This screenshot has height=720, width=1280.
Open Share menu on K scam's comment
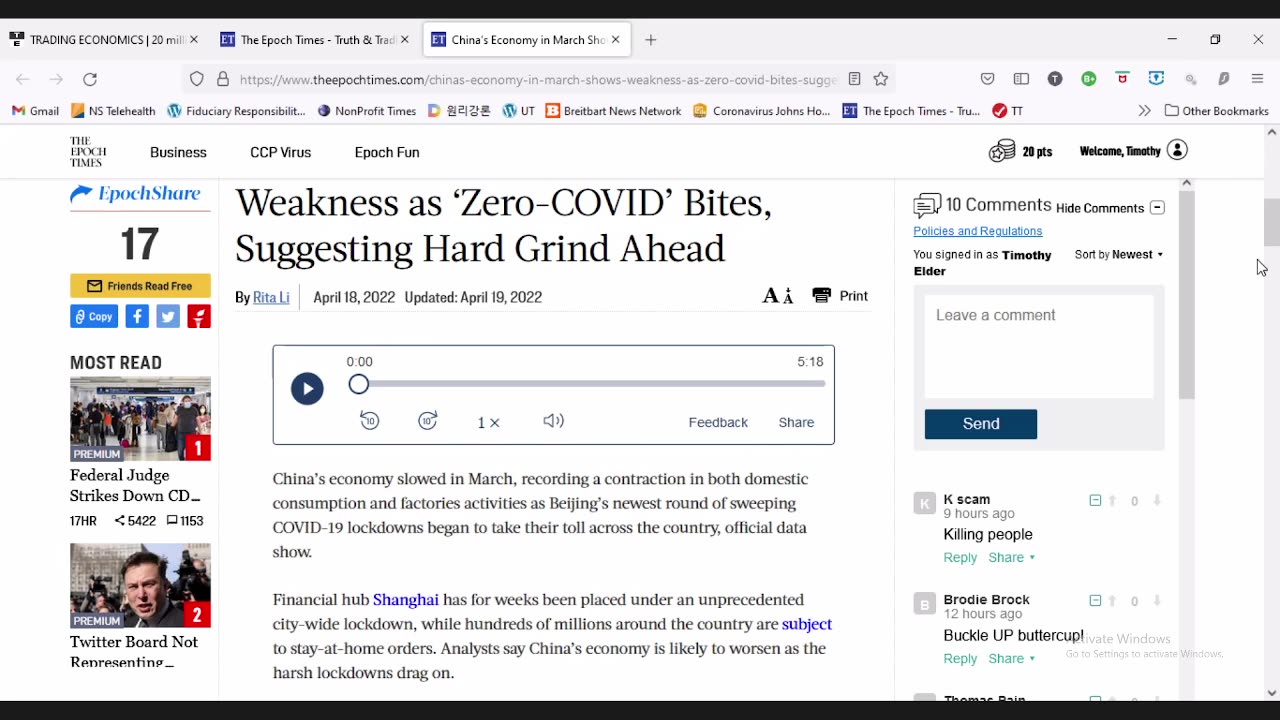tap(1012, 557)
